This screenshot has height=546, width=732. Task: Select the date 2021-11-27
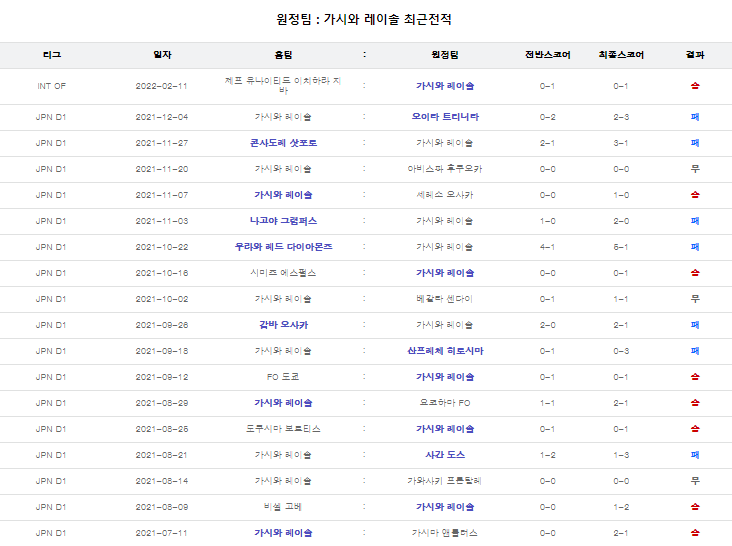coord(162,143)
